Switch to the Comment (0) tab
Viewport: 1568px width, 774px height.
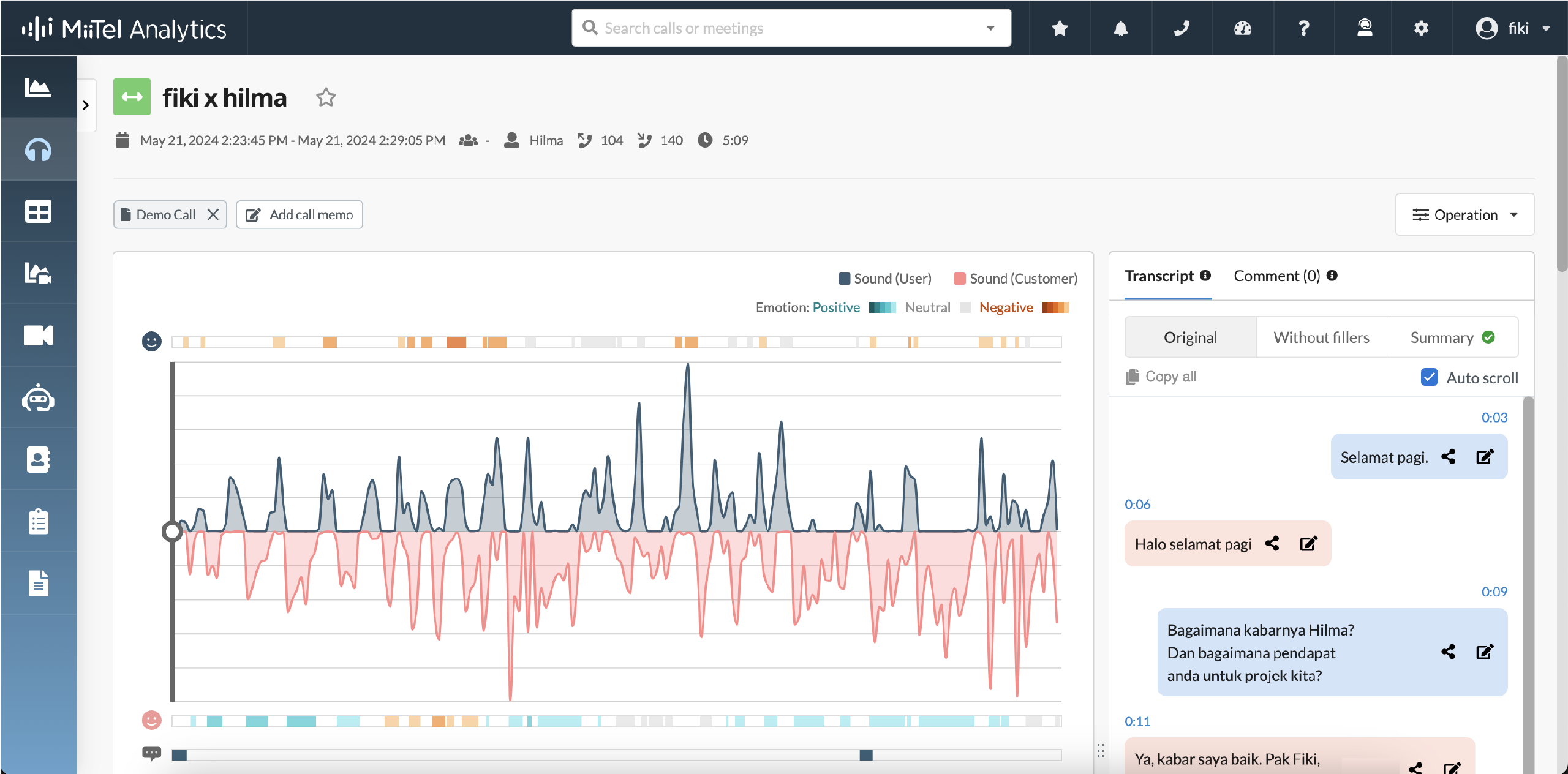pyautogui.click(x=1277, y=276)
